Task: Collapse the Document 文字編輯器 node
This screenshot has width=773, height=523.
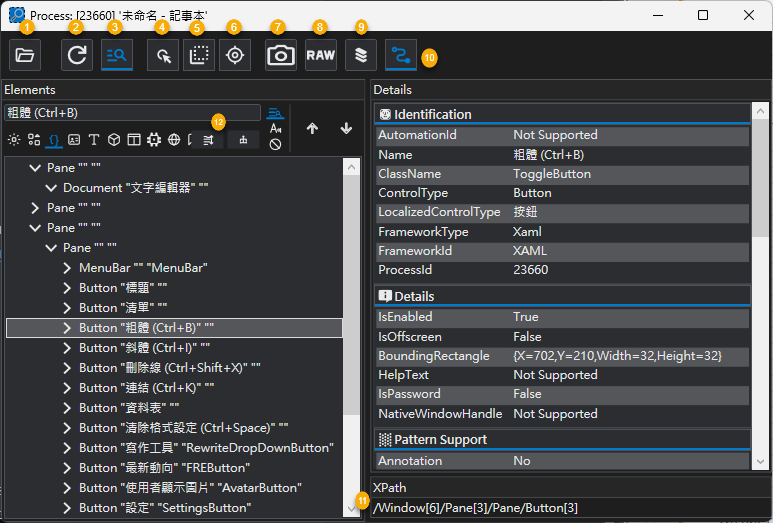Action: [51, 188]
